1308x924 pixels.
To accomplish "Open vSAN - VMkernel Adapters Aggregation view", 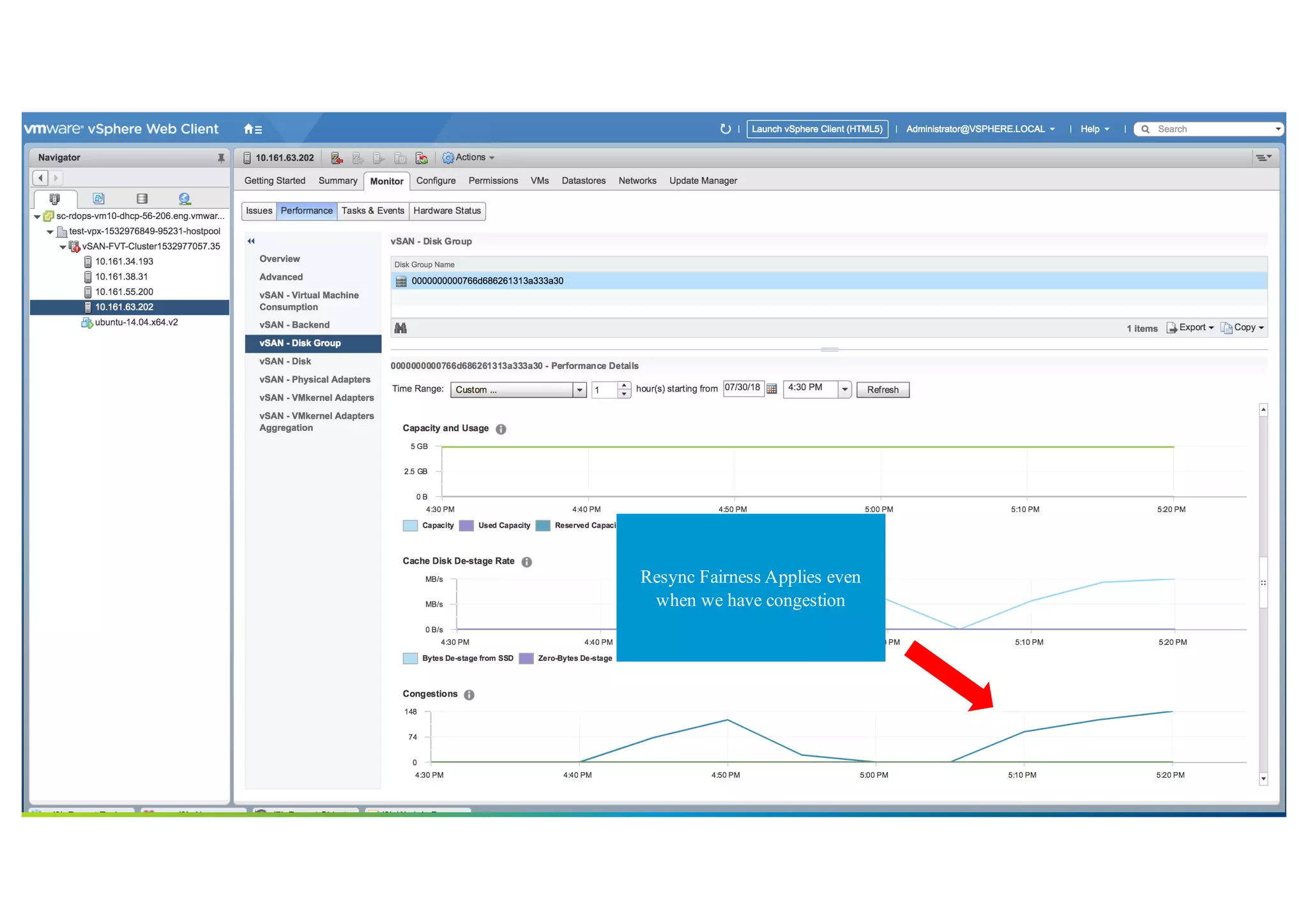I will (x=317, y=421).
